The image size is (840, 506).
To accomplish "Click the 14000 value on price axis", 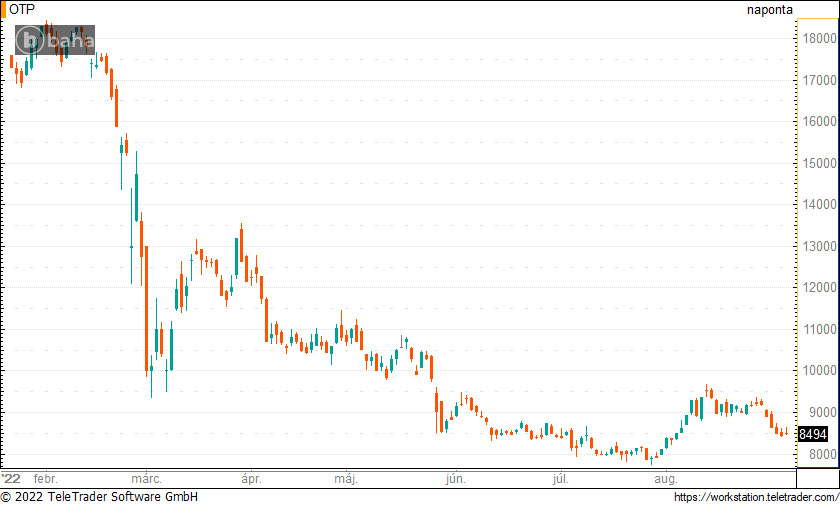I will [x=819, y=204].
